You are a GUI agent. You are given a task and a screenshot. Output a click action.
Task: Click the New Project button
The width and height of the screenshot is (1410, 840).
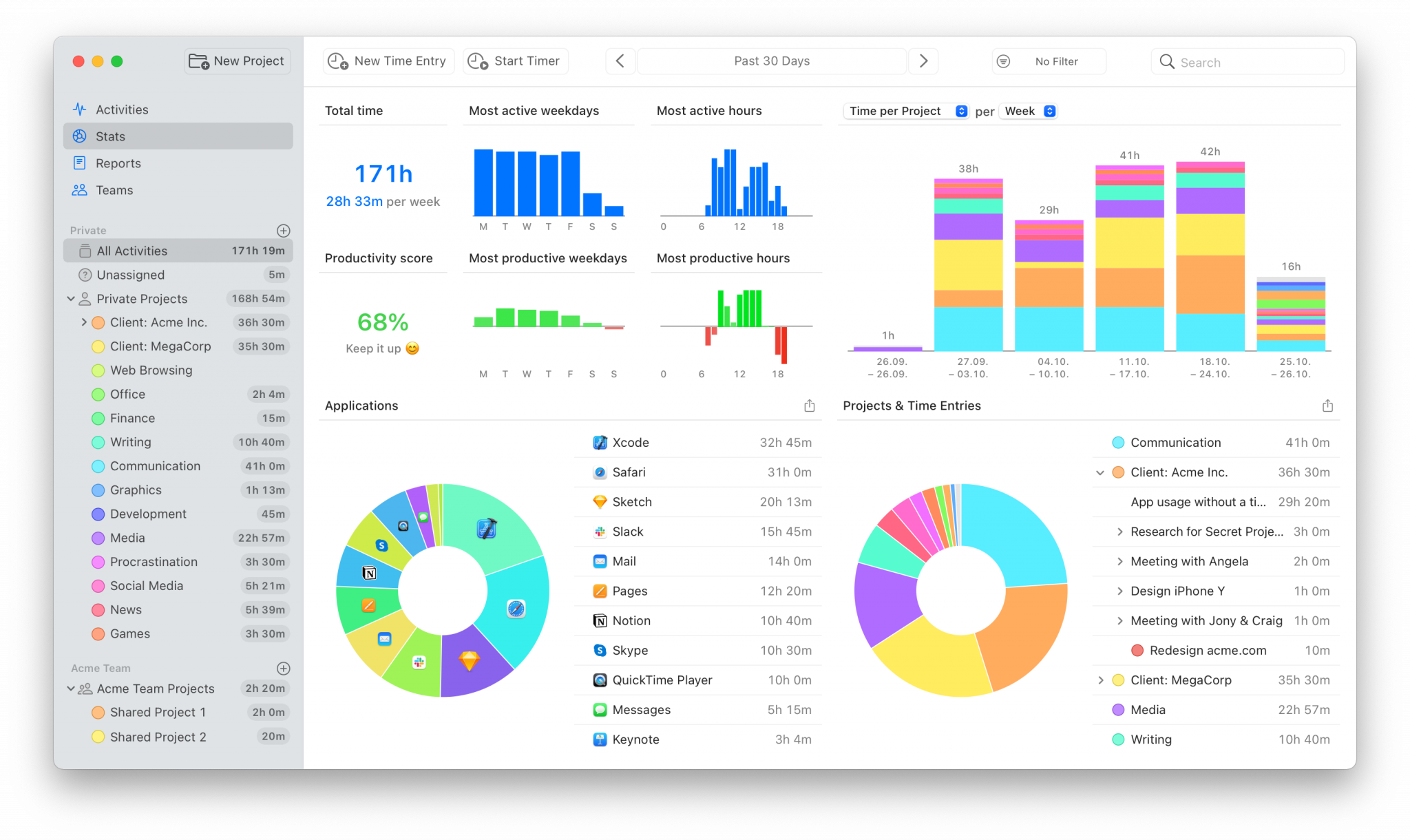[x=237, y=61]
